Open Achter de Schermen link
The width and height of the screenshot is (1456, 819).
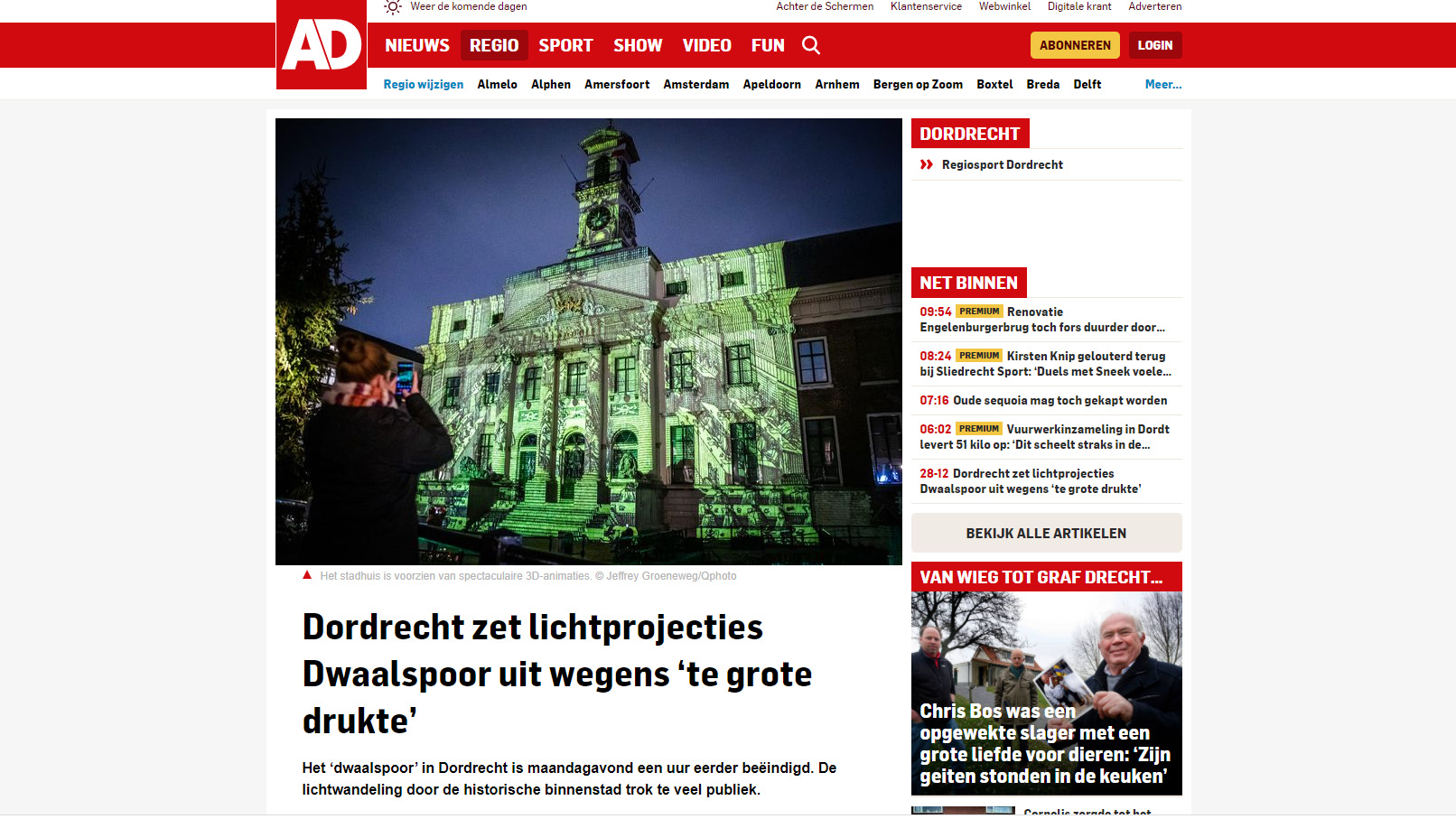tap(825, 6)
